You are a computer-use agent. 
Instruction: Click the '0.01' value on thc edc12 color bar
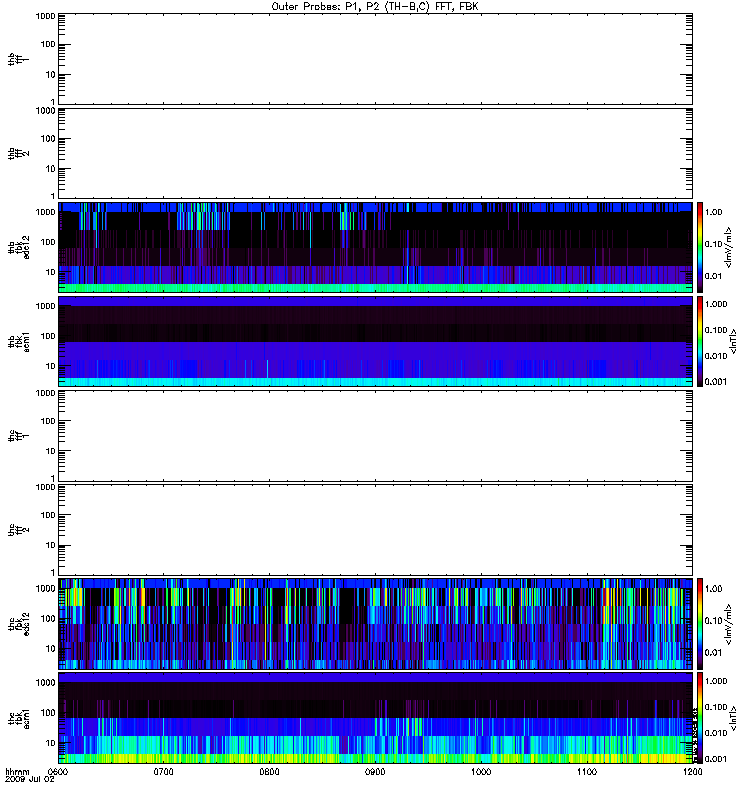pyautogui.click(x=714, y=653)
